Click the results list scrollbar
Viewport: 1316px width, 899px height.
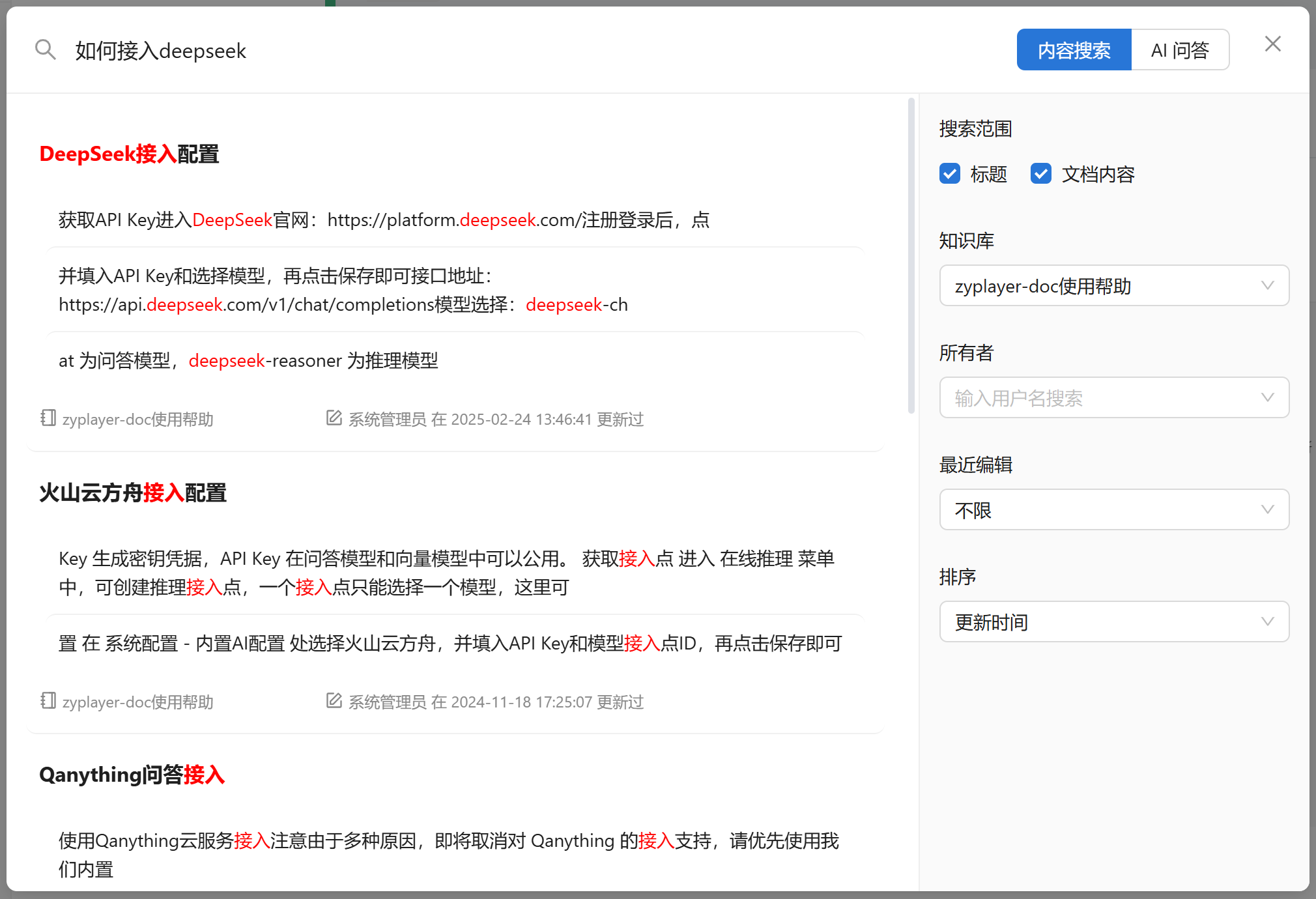(911, 255)
